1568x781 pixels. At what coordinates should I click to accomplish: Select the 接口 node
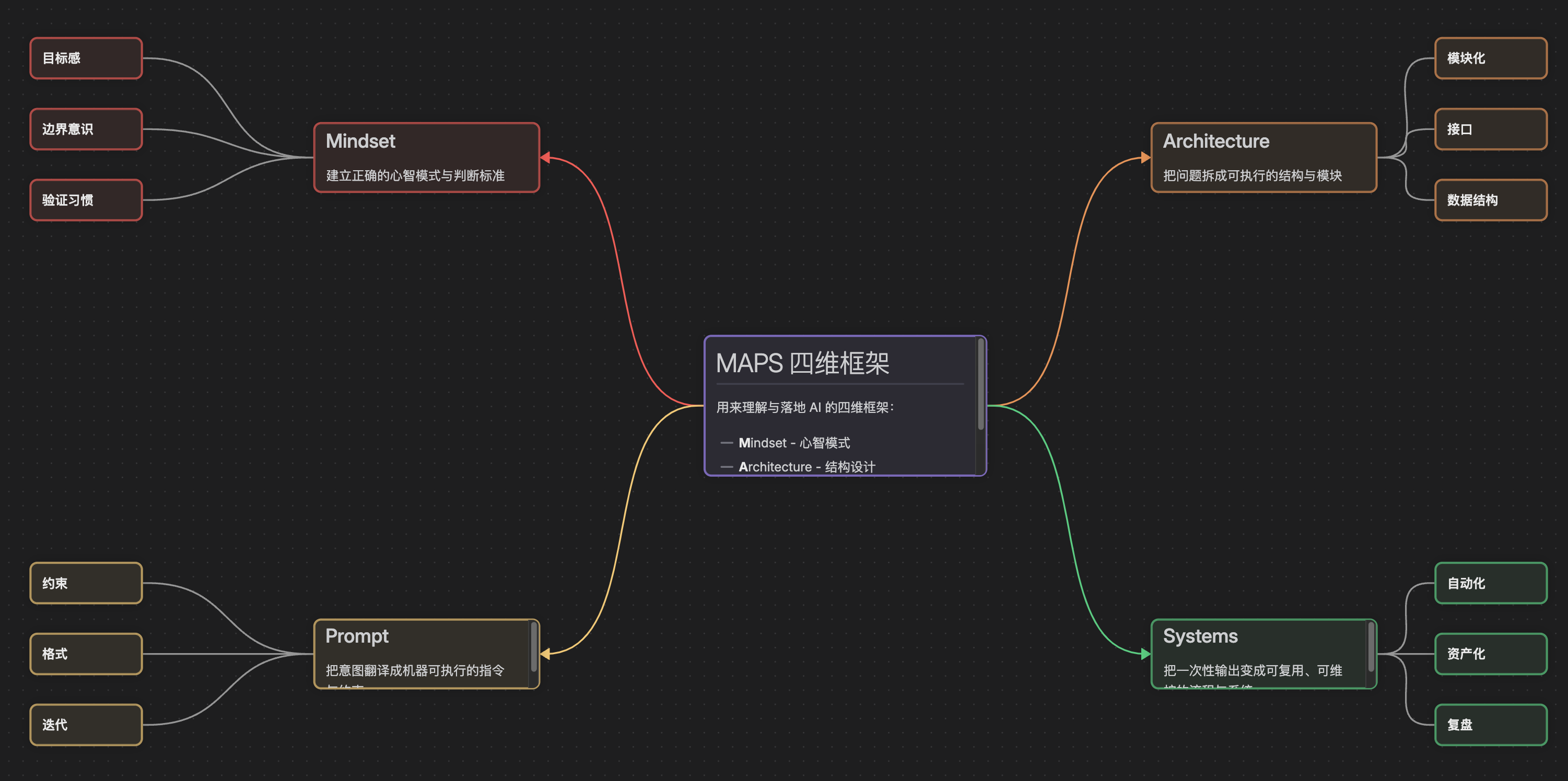(x=1490, y=129)
